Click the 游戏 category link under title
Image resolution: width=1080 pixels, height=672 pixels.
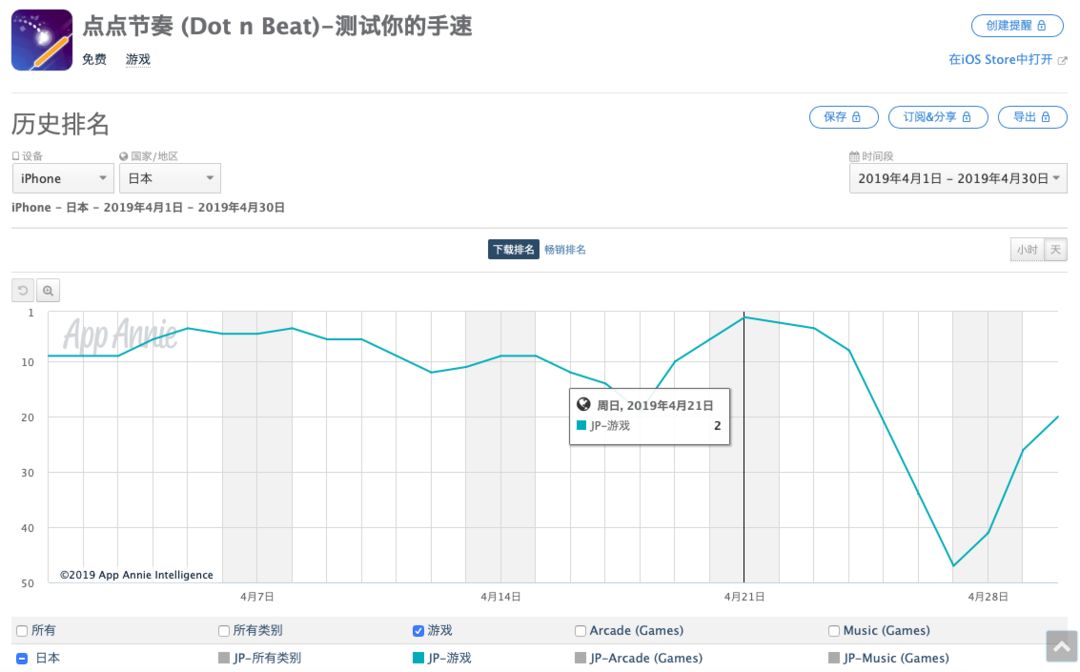(138, 60)
